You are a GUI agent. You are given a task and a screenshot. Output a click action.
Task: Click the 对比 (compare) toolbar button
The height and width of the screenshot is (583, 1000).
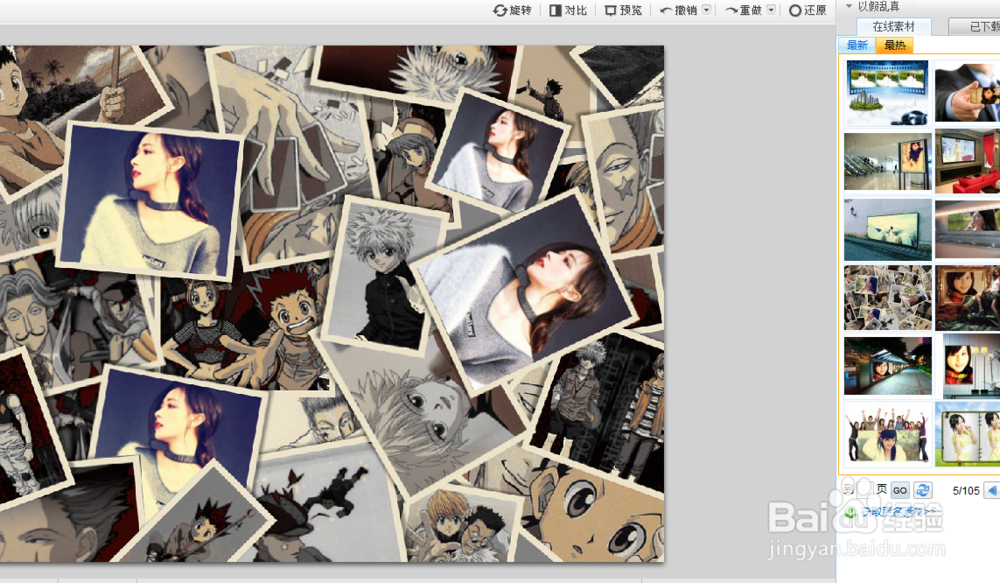click(x=568, y=10)
